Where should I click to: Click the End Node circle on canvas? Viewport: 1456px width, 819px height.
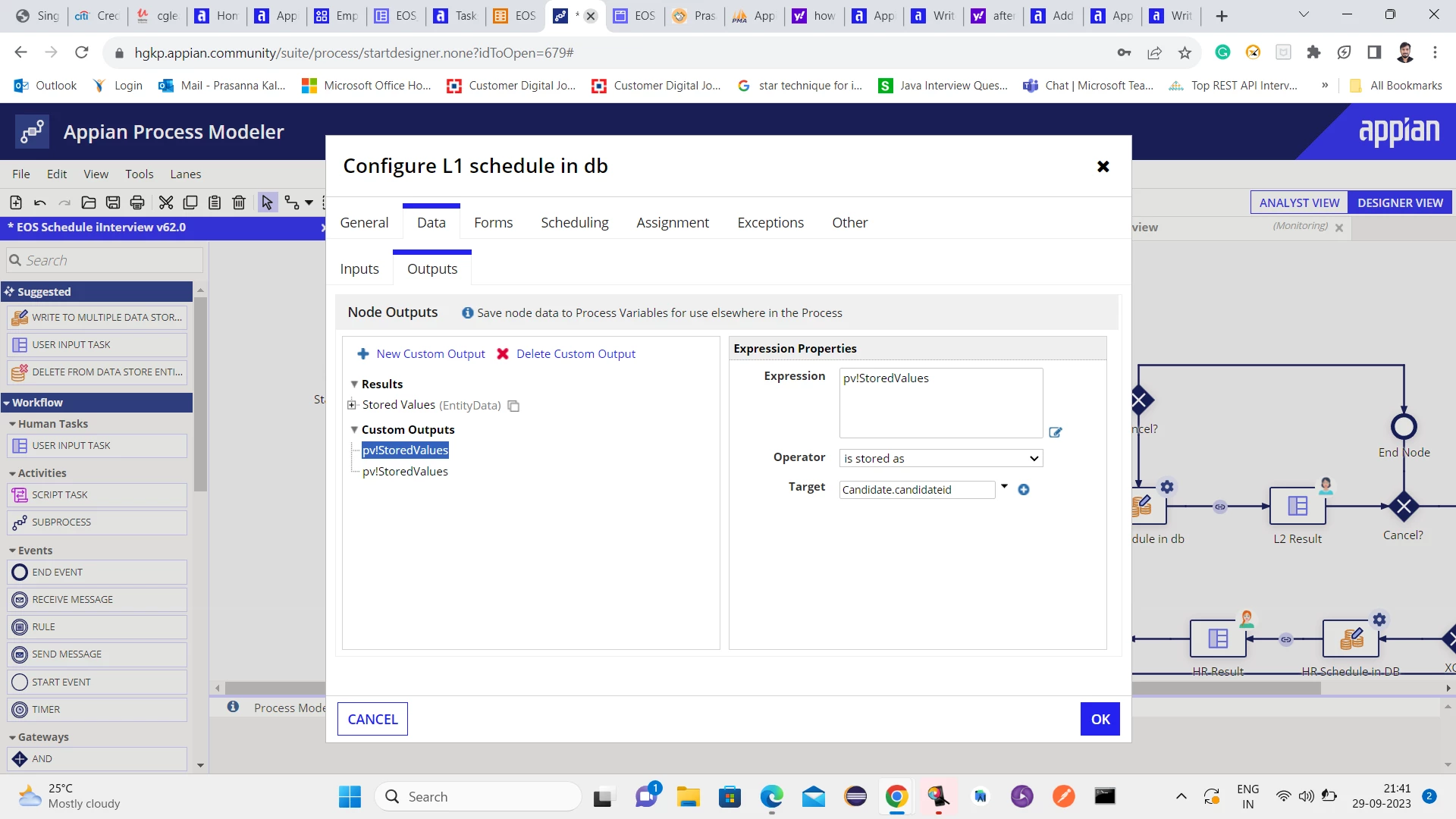click(x=1404, y=426)
